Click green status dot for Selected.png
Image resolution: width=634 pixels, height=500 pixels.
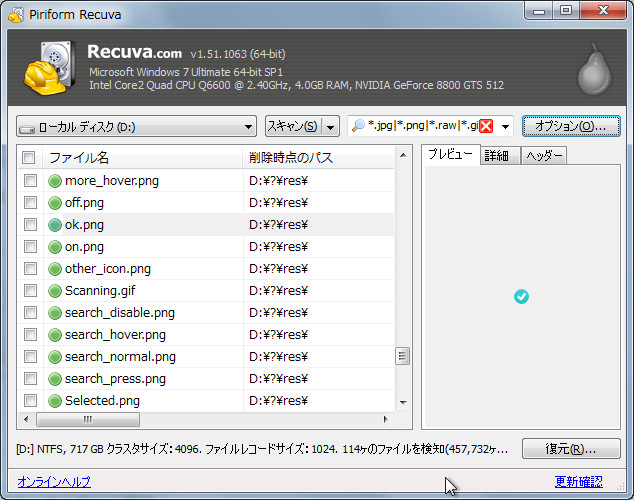[x=55, y=401]
